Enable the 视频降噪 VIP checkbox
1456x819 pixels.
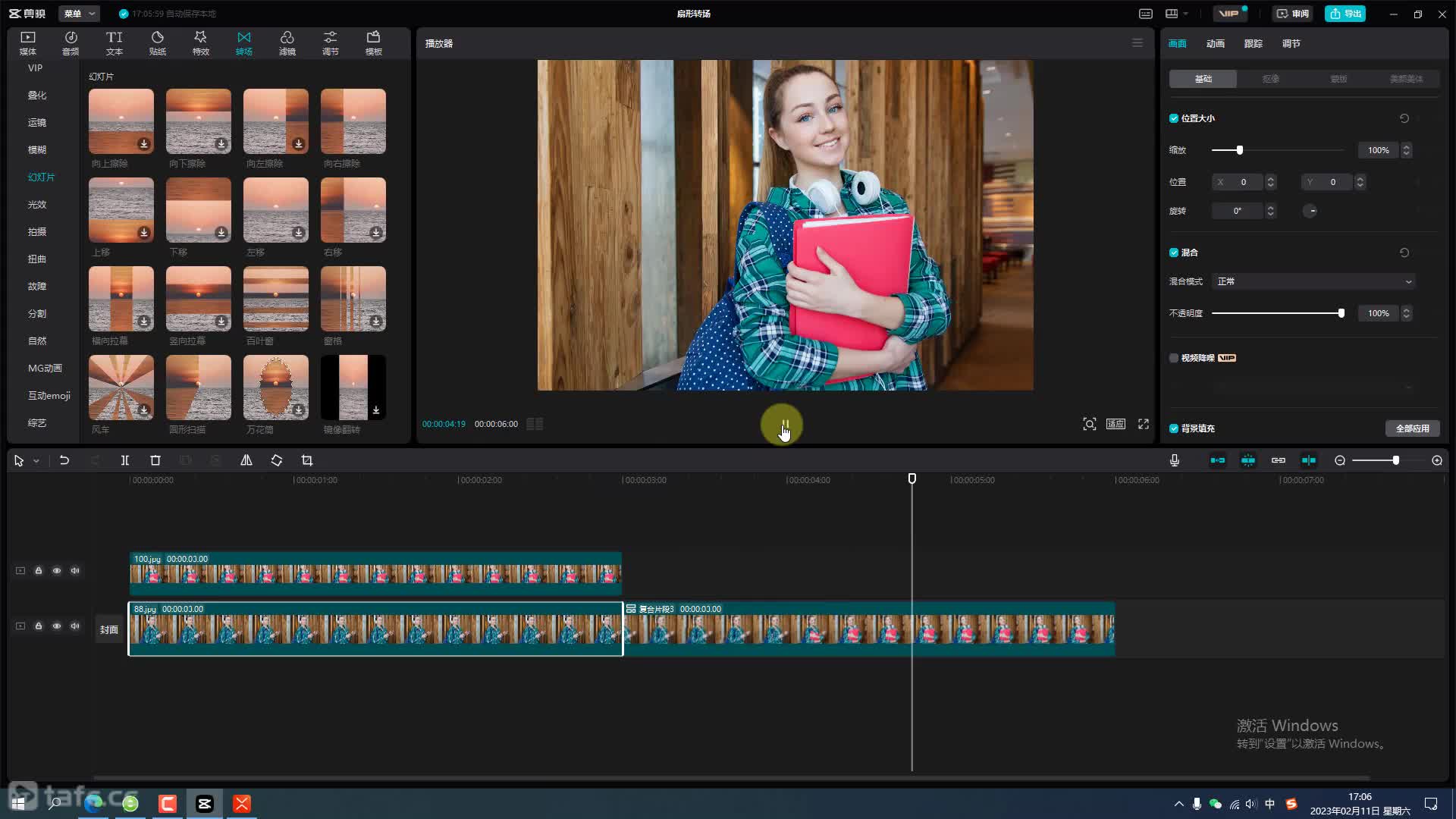click(1174, 358)
